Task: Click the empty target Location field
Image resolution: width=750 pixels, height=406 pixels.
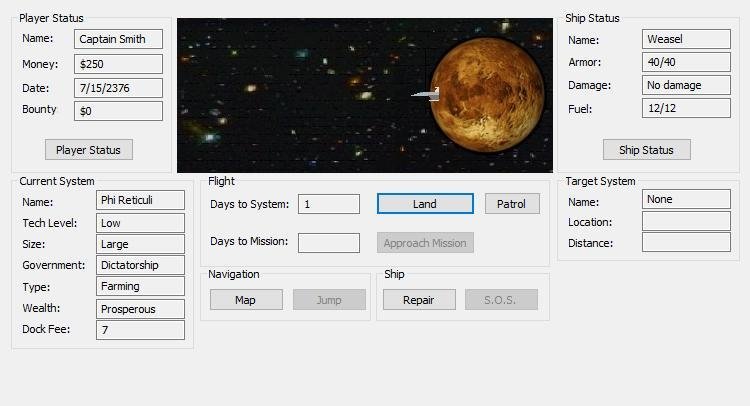Action: [x=686, y=221]
